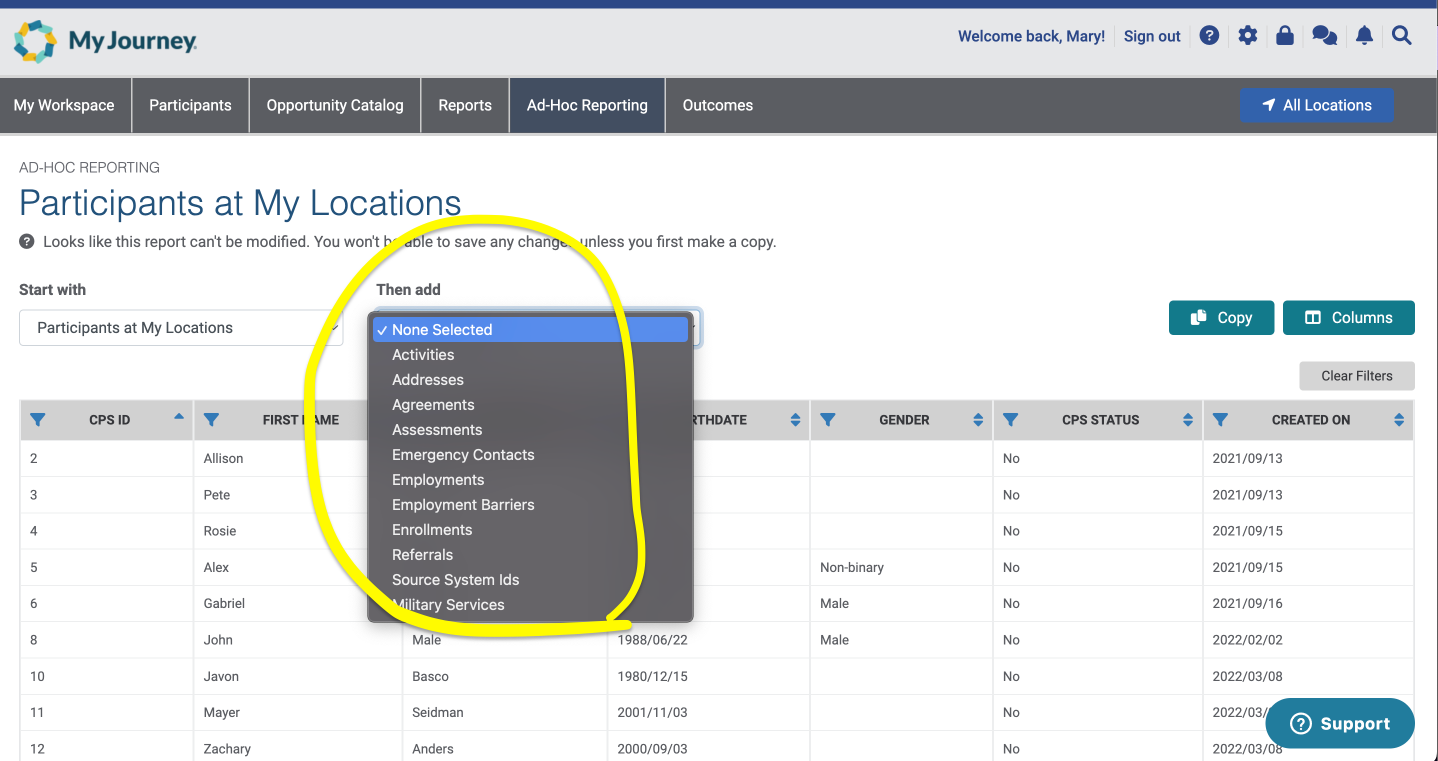
Task: Switch to the Participants tab
Action: pos(190,105)
